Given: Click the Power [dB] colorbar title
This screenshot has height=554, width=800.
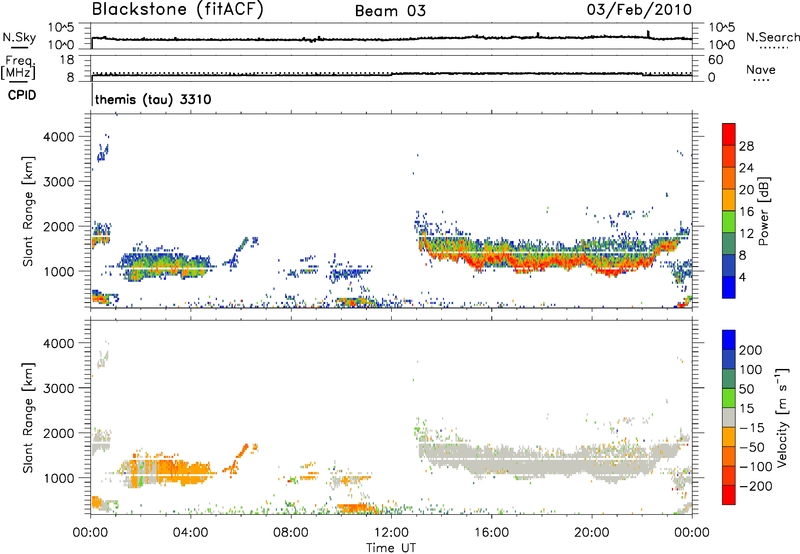Looking at the screenshot, I should point(763,211).
